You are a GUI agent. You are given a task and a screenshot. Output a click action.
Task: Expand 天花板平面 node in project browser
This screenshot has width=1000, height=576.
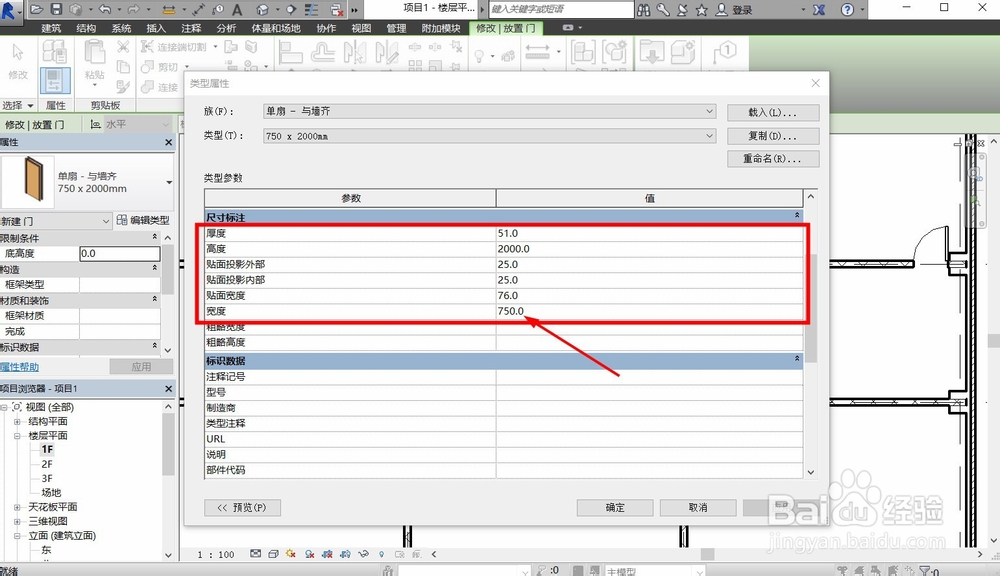[17, 507]
